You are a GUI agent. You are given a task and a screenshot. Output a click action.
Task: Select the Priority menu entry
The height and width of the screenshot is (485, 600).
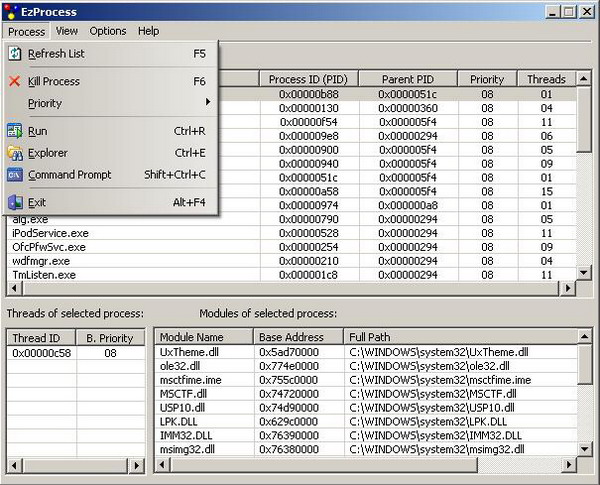coord(111,103)
